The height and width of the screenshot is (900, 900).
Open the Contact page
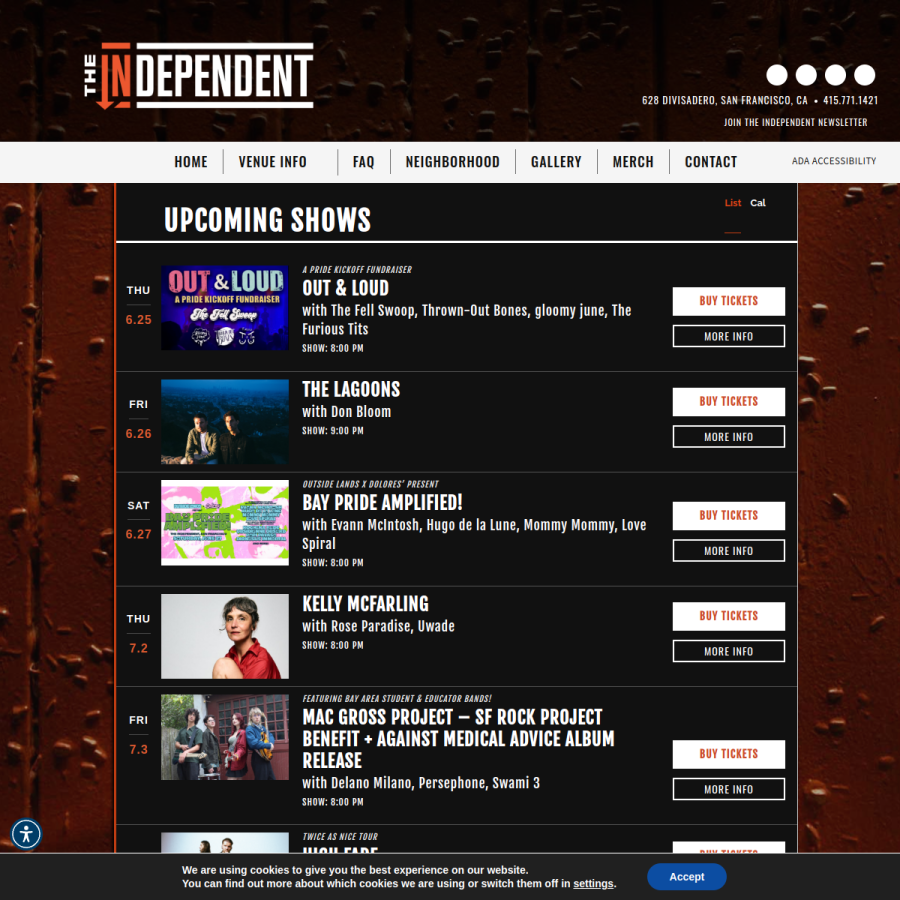click(711, 162)
